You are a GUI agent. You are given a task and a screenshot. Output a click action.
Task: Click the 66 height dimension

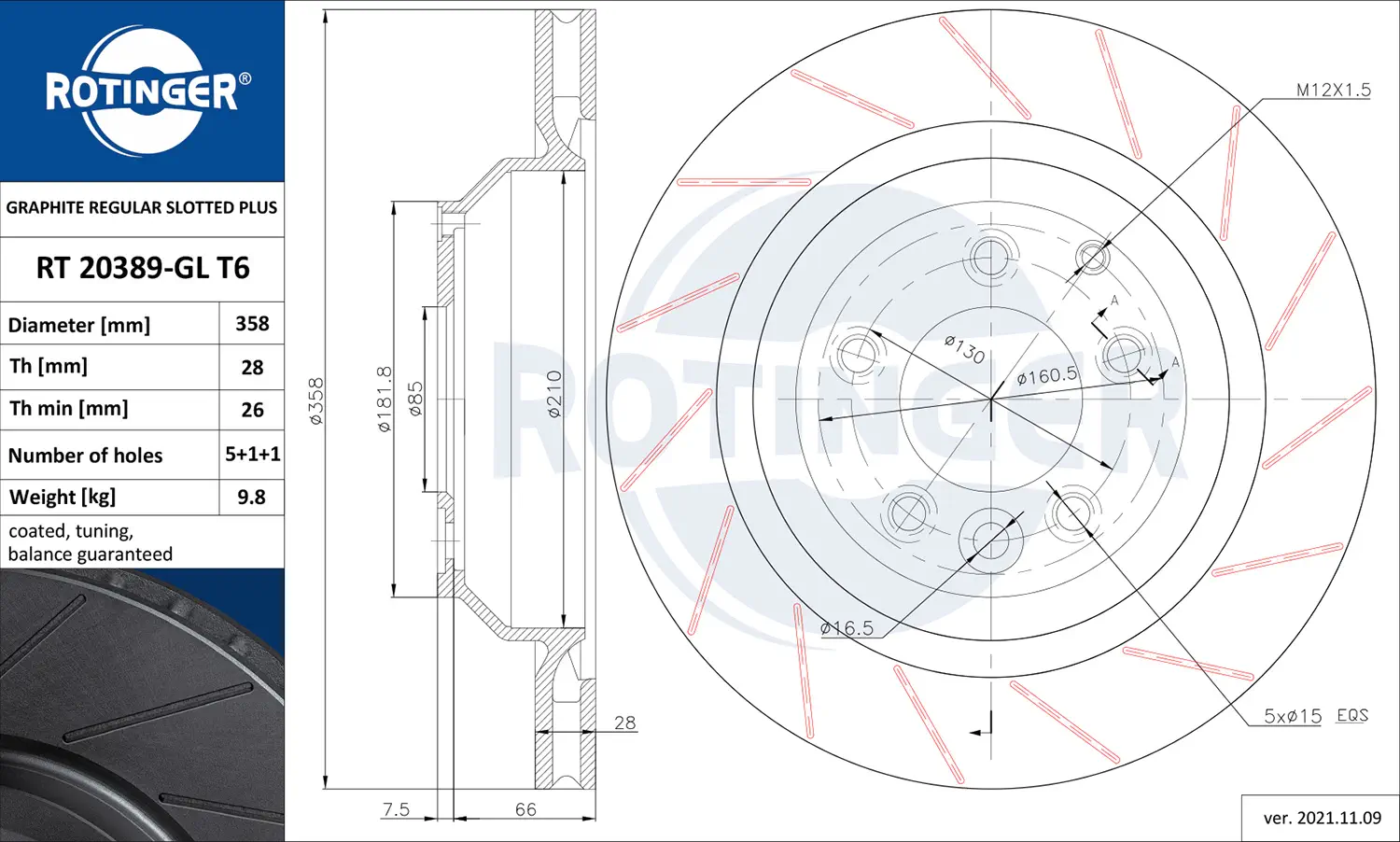click(x=525, y=809)
